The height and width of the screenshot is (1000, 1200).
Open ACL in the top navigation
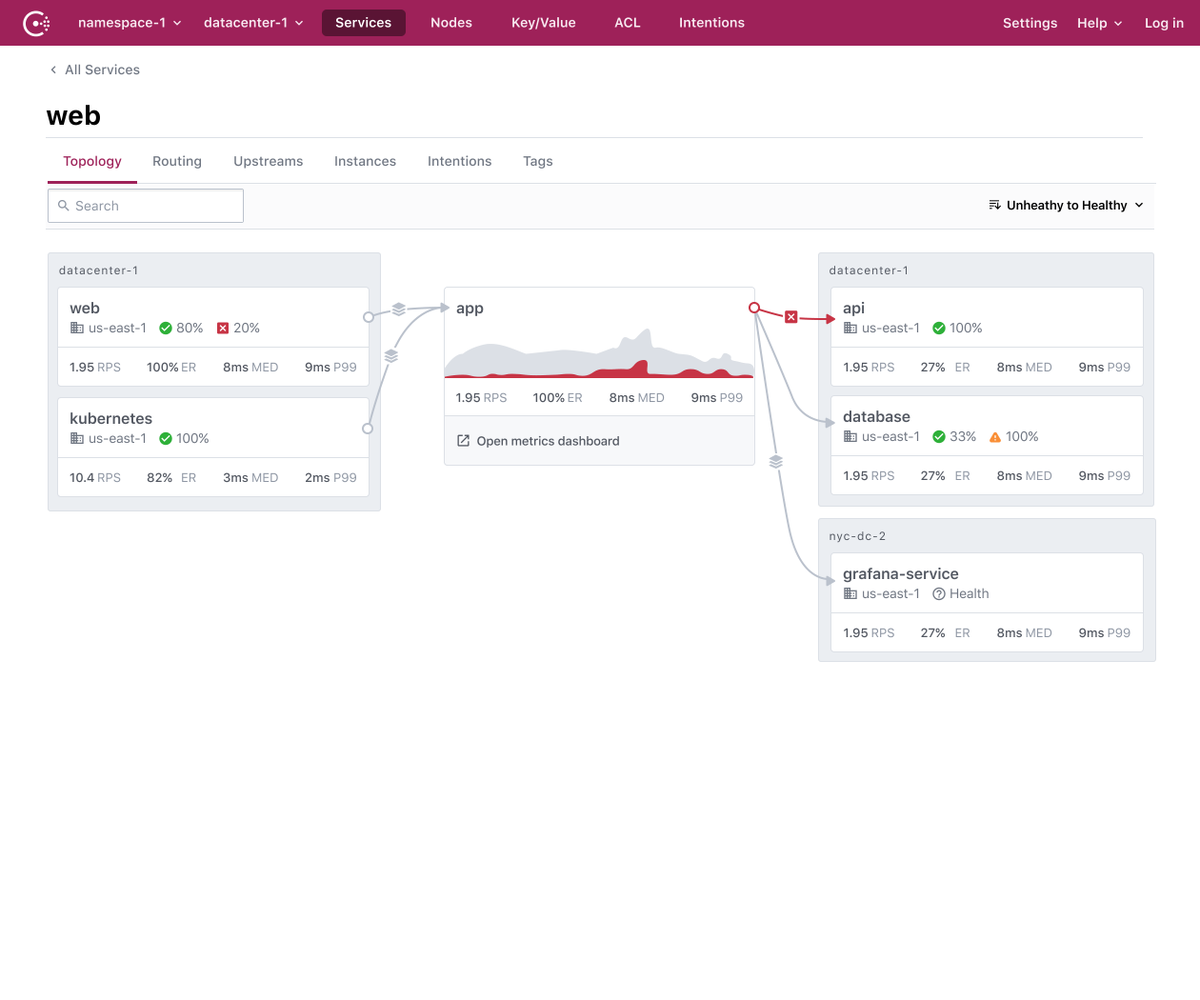(x=627, y=23)
